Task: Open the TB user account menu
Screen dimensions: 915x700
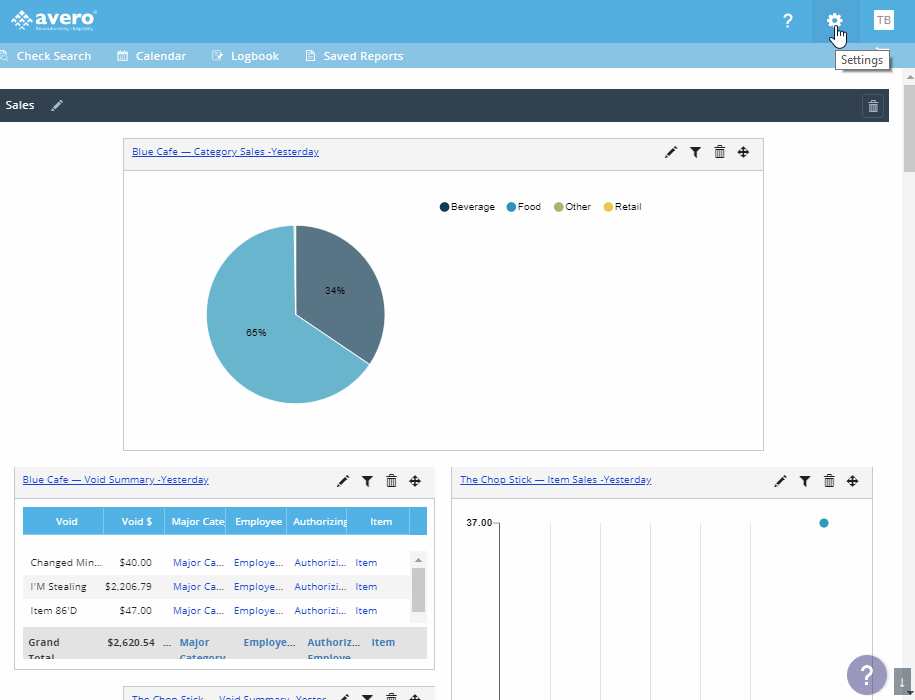Action: click(883, 20)
